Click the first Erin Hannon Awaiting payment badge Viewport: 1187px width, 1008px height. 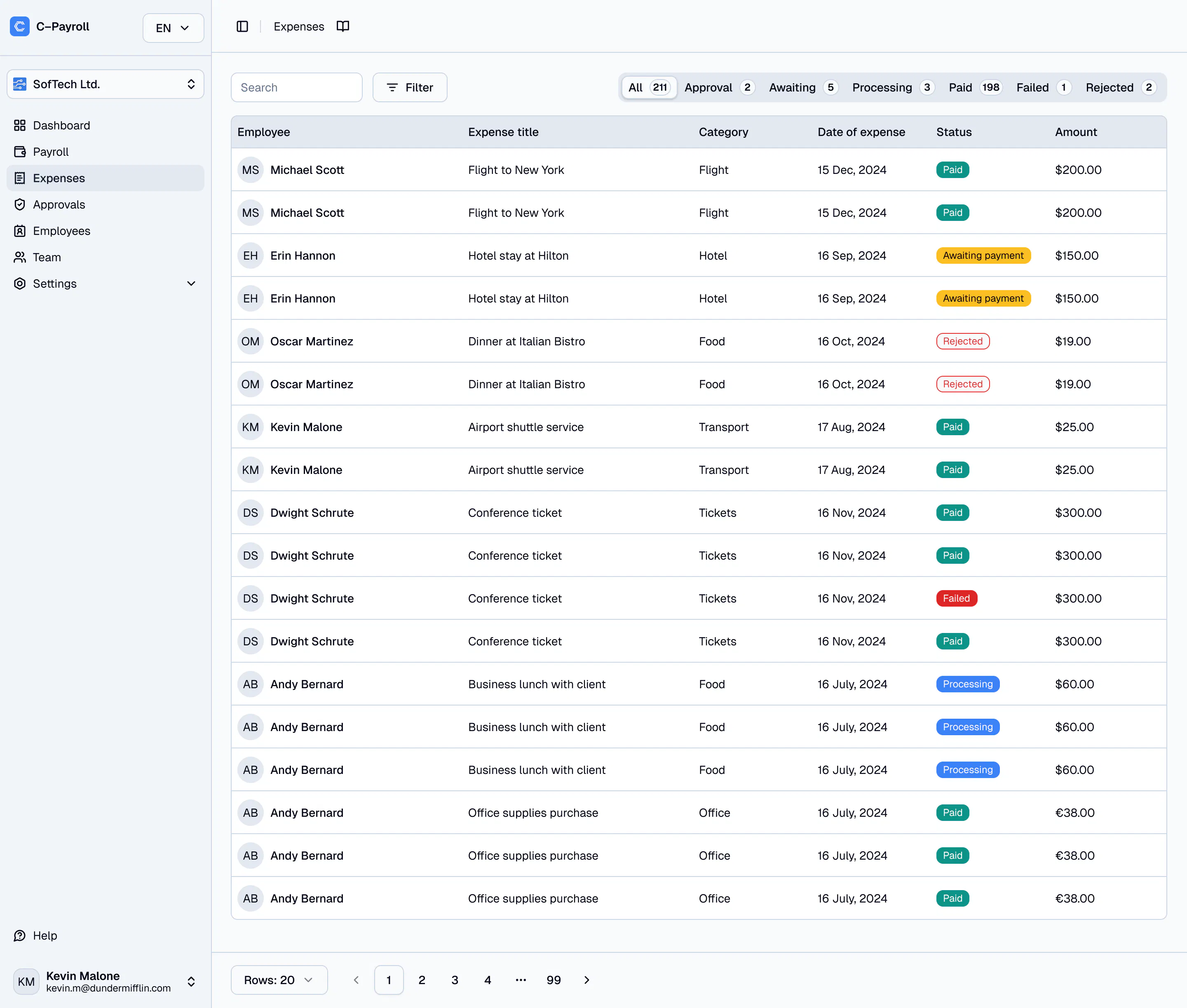point(983,256)
